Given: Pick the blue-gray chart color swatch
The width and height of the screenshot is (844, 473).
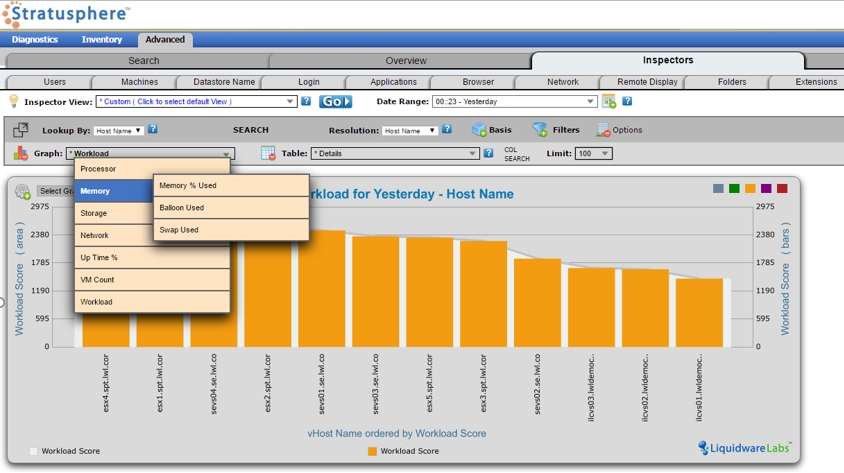Looking at the screenshot, I should point(718,188).
